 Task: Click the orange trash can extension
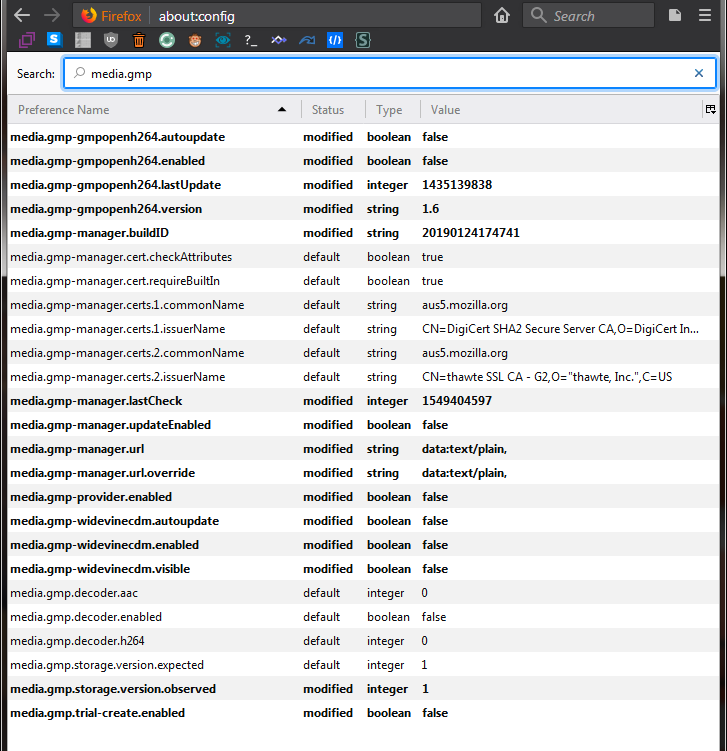139,40
